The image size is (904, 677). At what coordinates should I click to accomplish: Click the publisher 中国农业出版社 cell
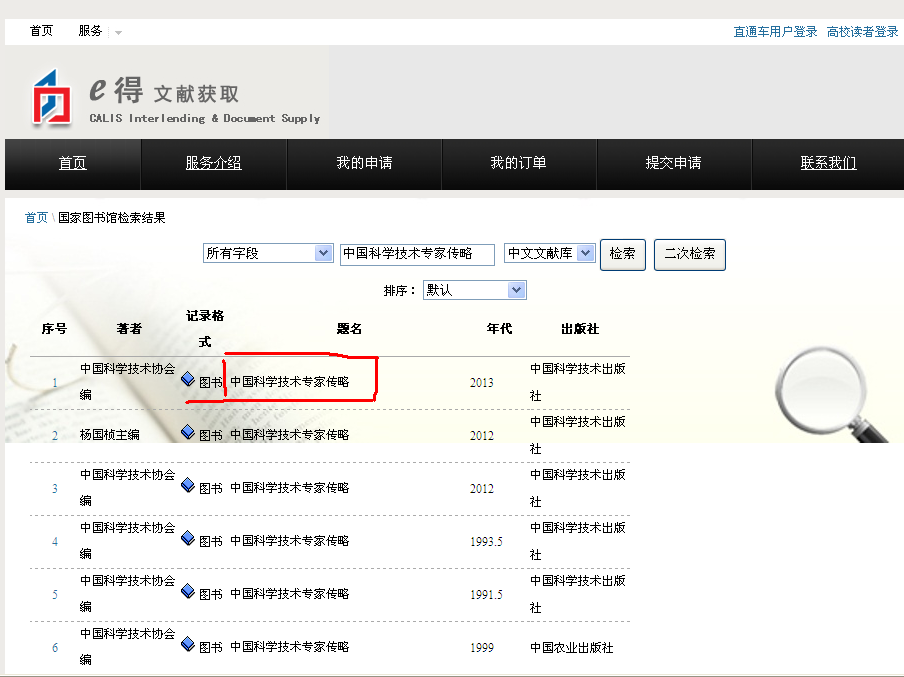point(571,648)
